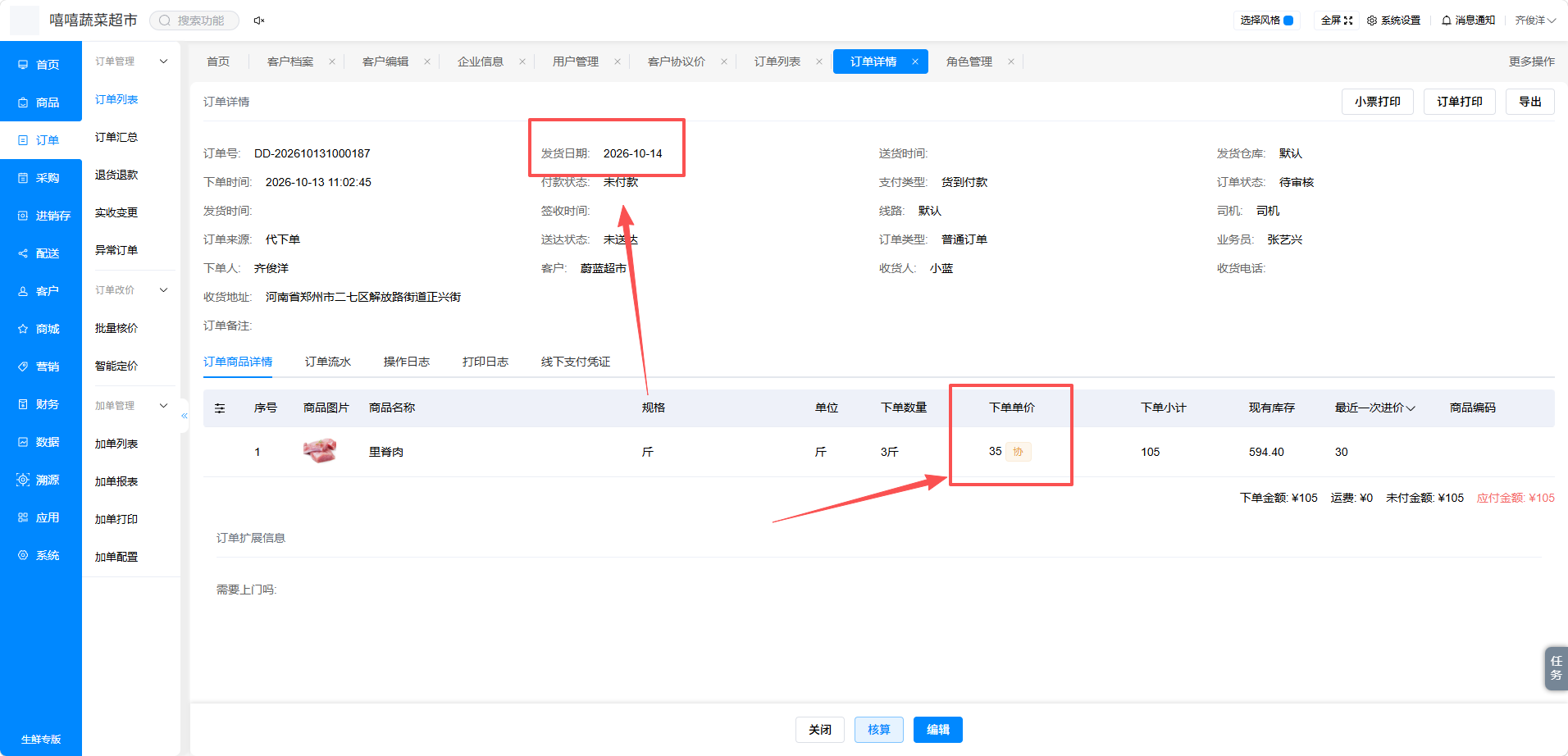Collapse the 加单管理 menu group
Screen dimensions: 1568x756
pos(163,406)
